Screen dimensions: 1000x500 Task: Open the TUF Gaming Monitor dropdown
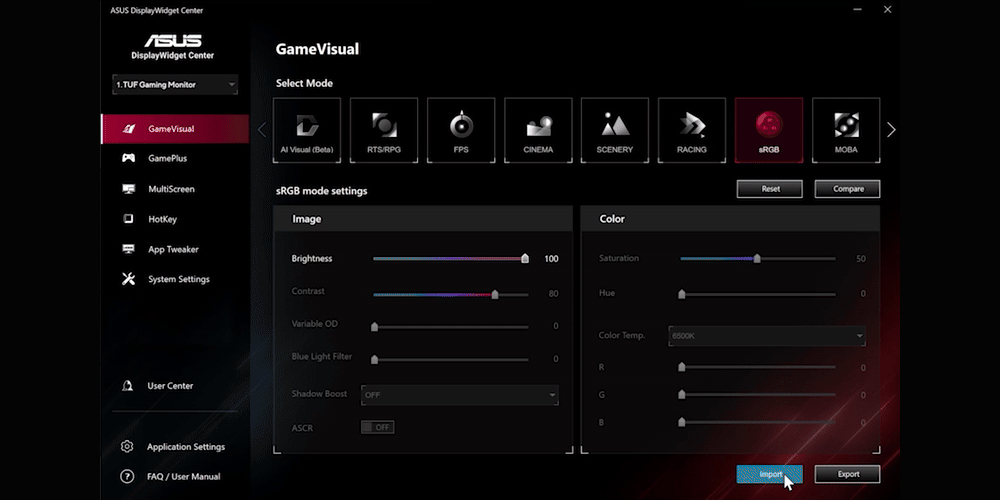(x=175, y=85)
